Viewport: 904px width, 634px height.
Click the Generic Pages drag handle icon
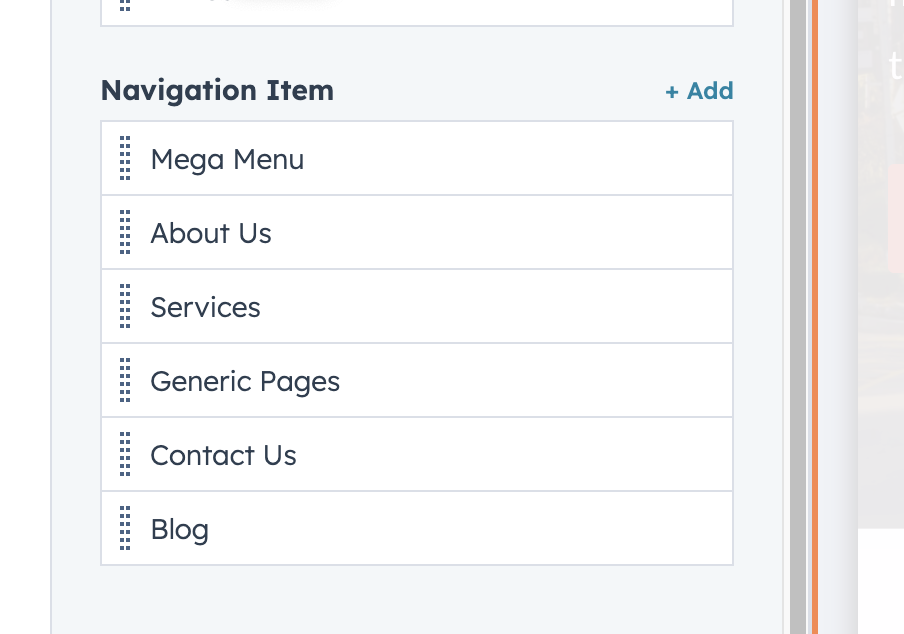click(125, 381)
